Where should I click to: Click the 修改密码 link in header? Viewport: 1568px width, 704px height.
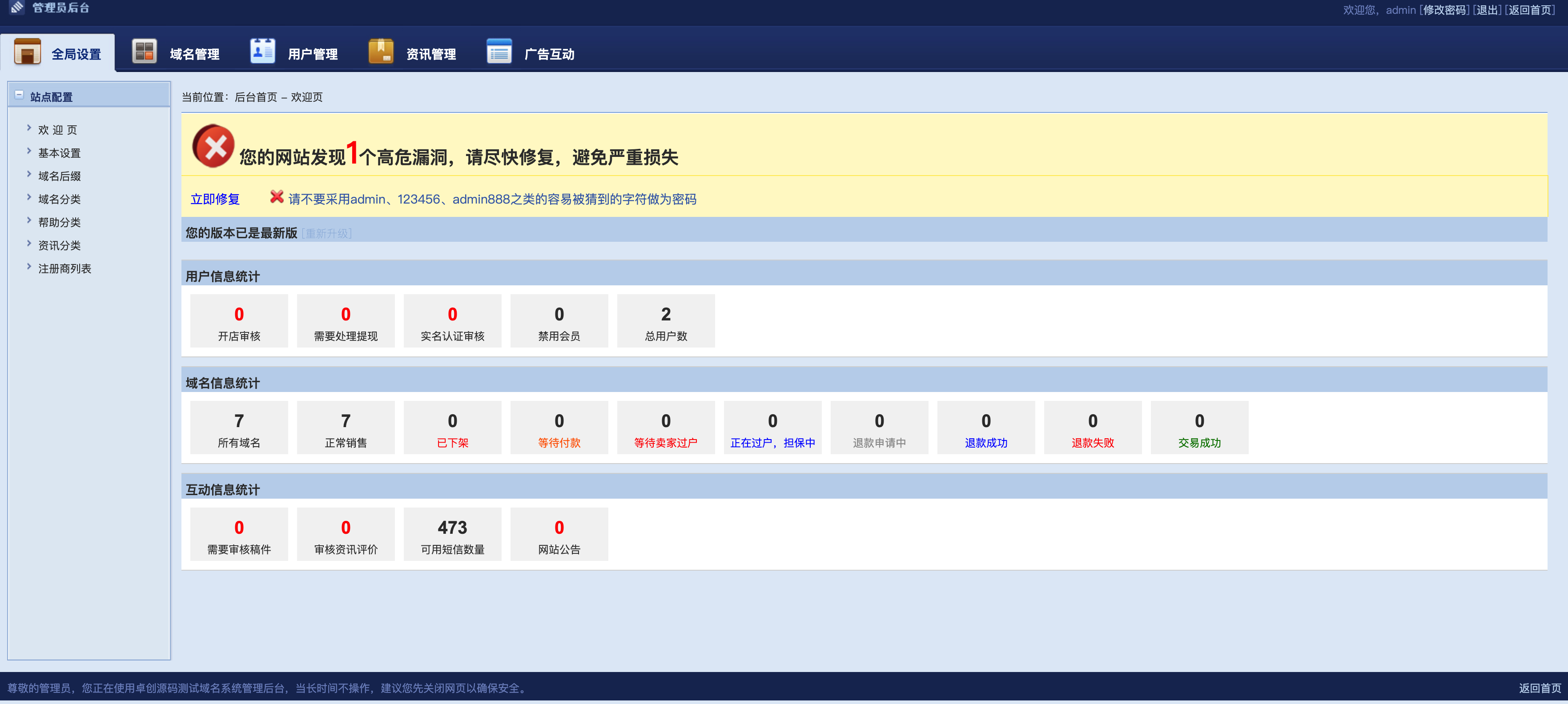[1444, 10]
